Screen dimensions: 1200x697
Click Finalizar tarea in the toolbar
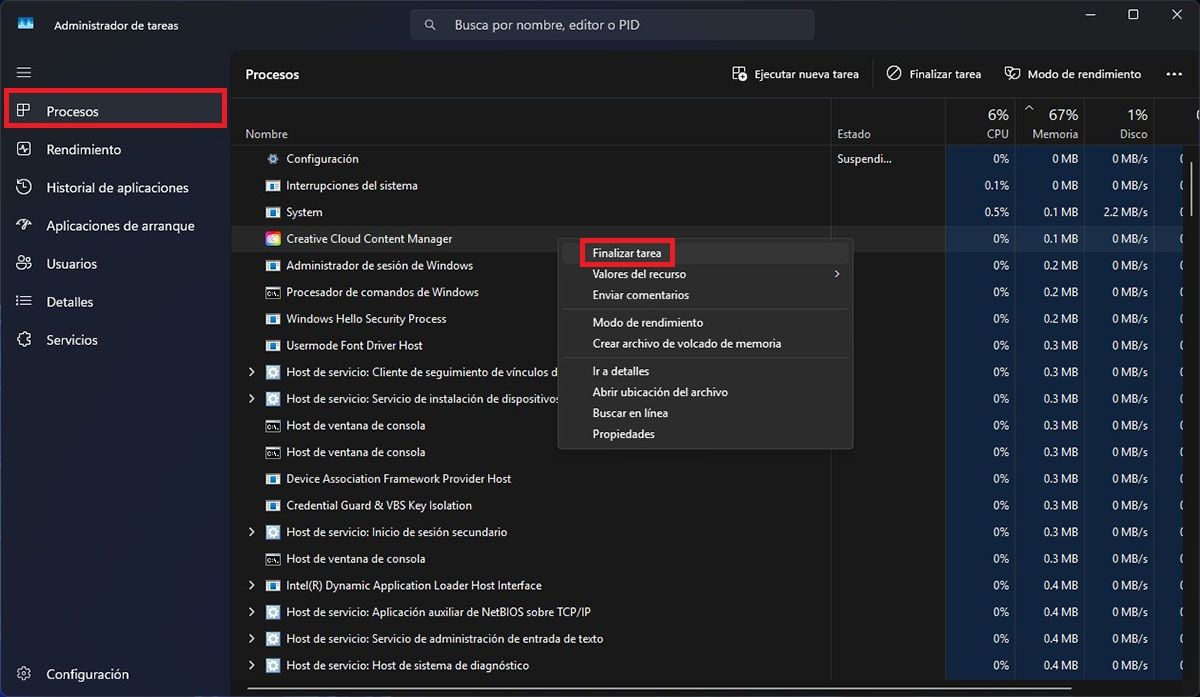(934, 74)
